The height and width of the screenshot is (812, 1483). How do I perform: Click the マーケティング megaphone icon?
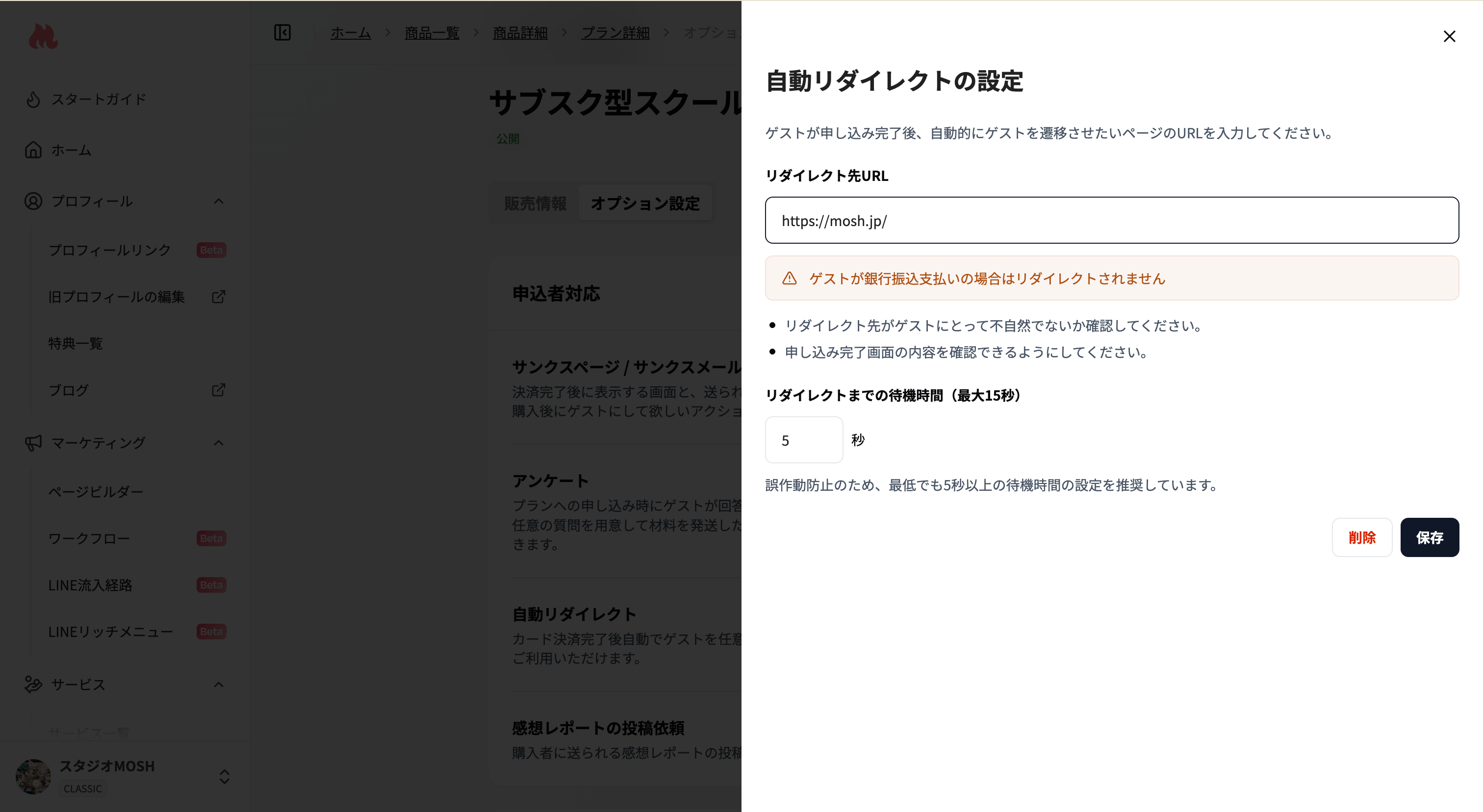(33, 443)
